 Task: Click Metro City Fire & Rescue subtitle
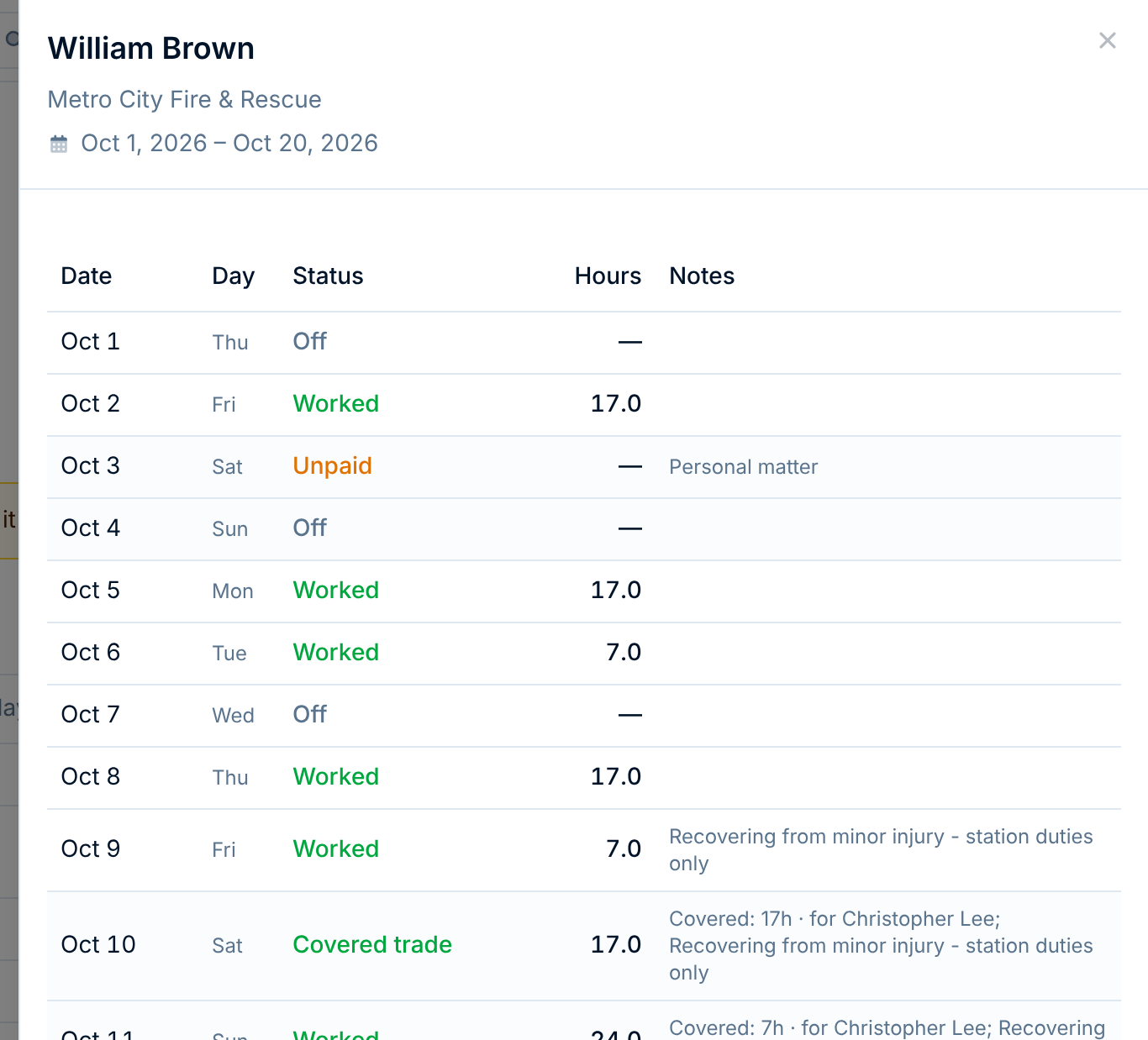pyautogui.click(x=184, y=99)
